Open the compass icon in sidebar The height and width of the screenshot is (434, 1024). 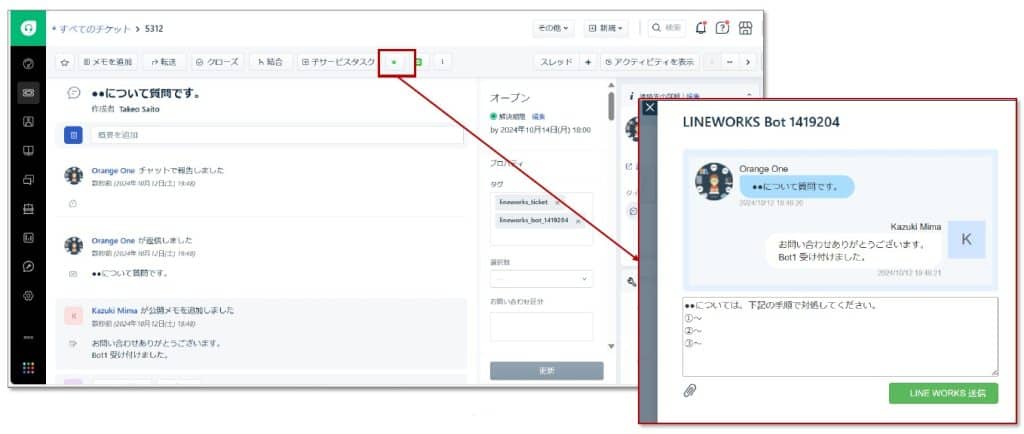click(28, 266)
